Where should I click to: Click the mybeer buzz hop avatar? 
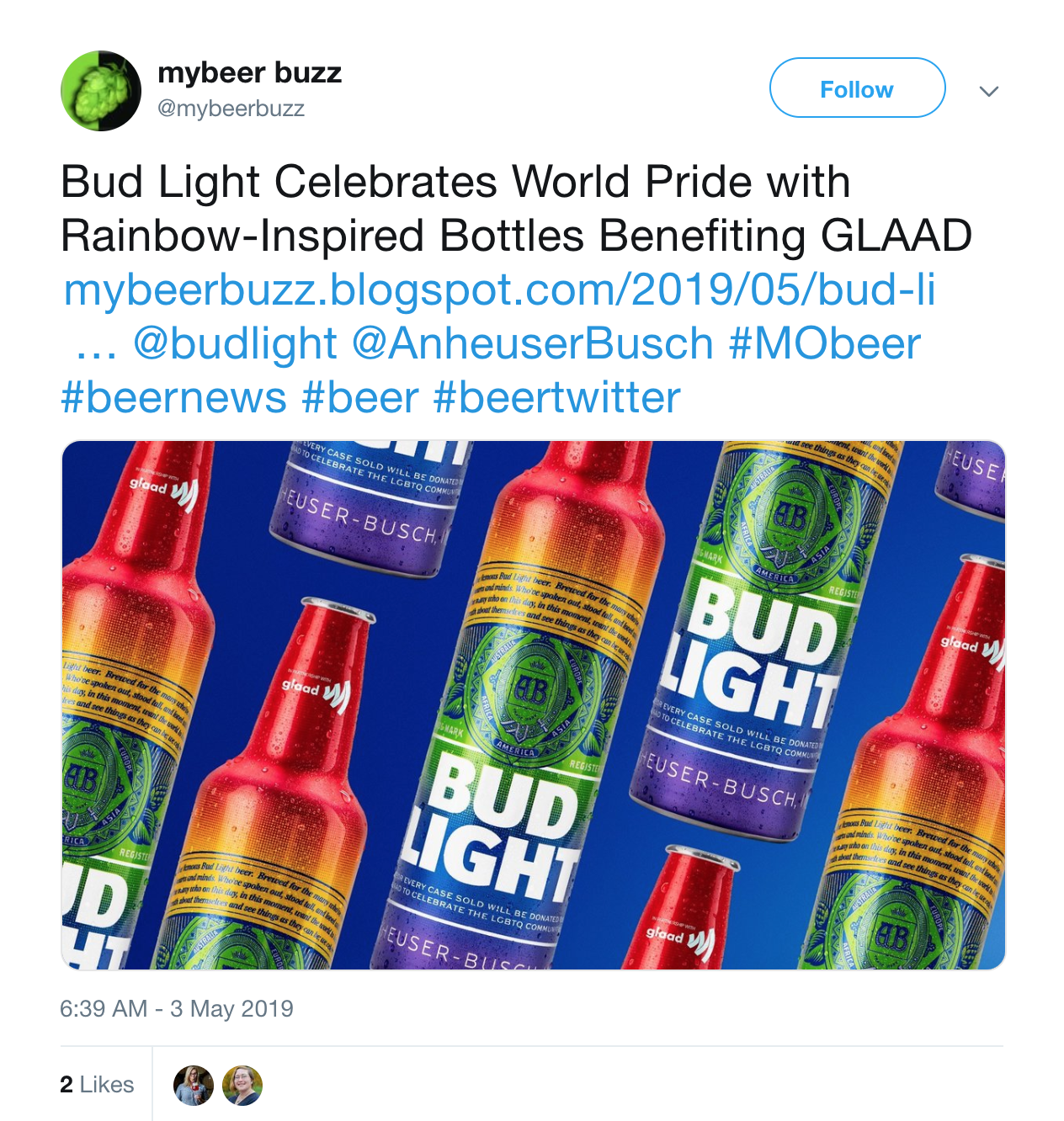101,91
